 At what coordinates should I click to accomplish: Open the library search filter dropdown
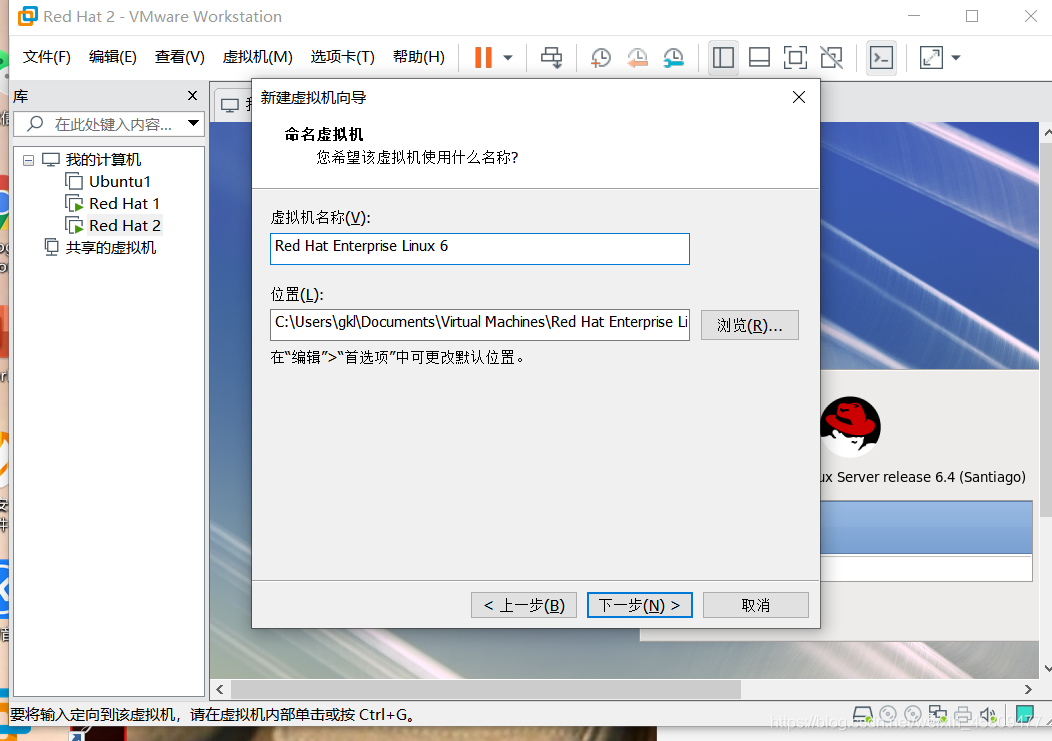[193, 124]
